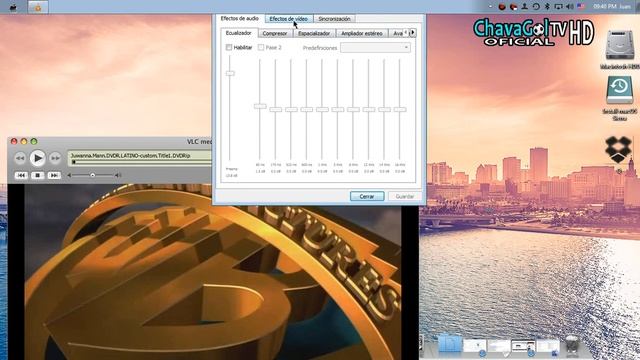Screen dimensions: 640x360
Task: Start playback with the VLC play button
Action: [37, 158]
